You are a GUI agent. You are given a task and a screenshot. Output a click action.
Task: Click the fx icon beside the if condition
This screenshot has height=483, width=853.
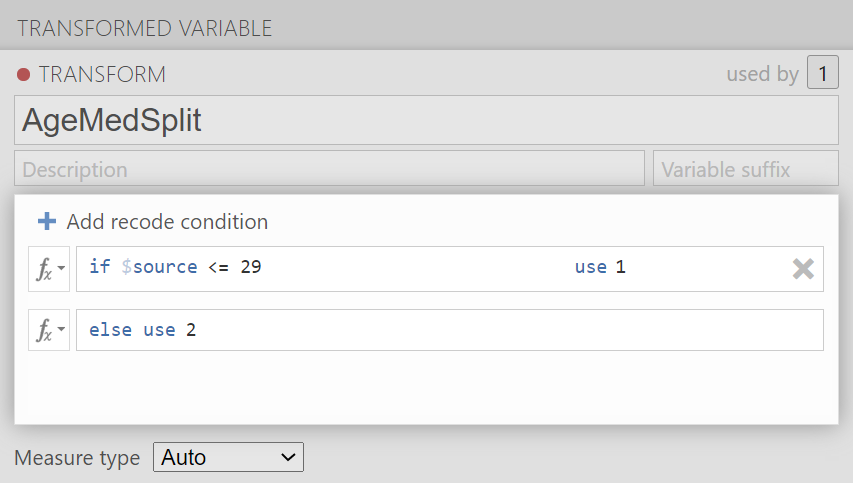click(44, 269)
